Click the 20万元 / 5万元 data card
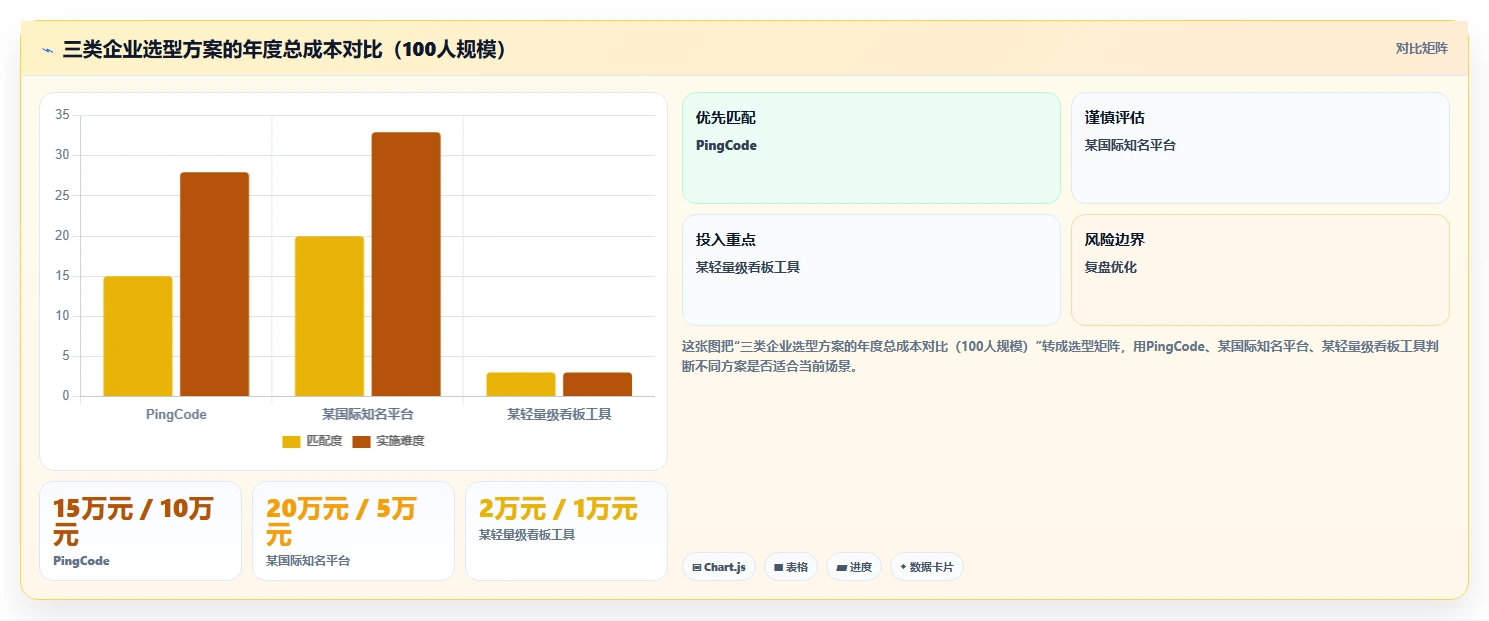The height and width of the screenshot is (621, 1489). (353, 531)
